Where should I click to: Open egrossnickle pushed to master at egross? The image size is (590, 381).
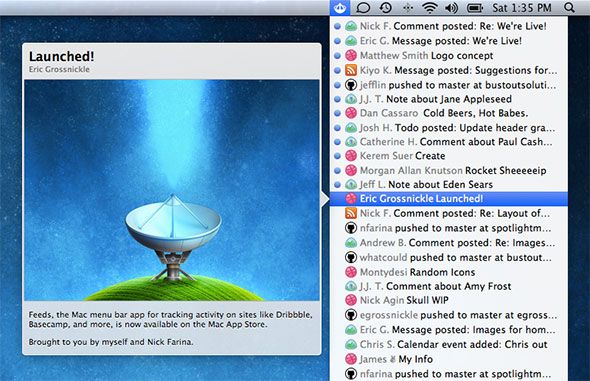tap(449, 315)
